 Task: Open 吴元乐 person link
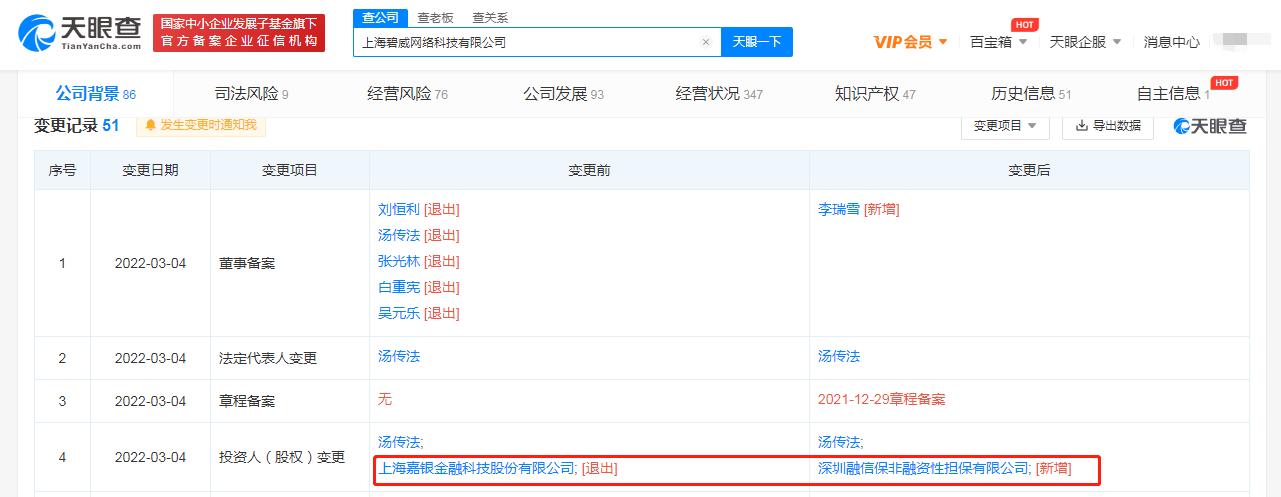[x=399, y=313]
